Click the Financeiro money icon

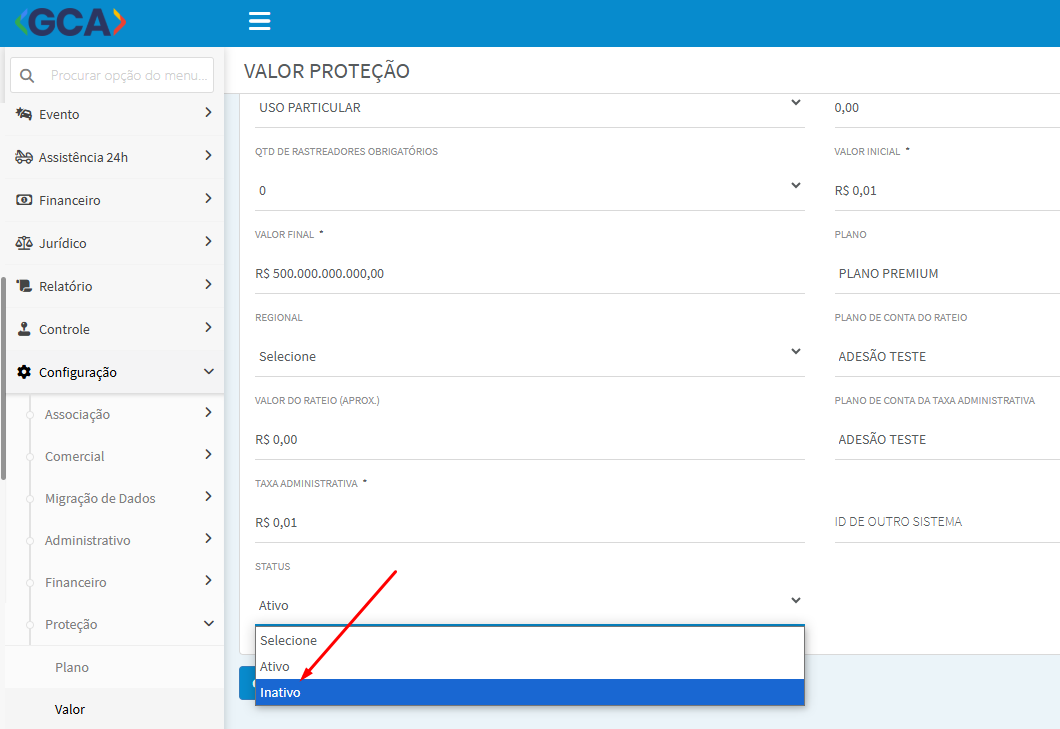[24, 199]
